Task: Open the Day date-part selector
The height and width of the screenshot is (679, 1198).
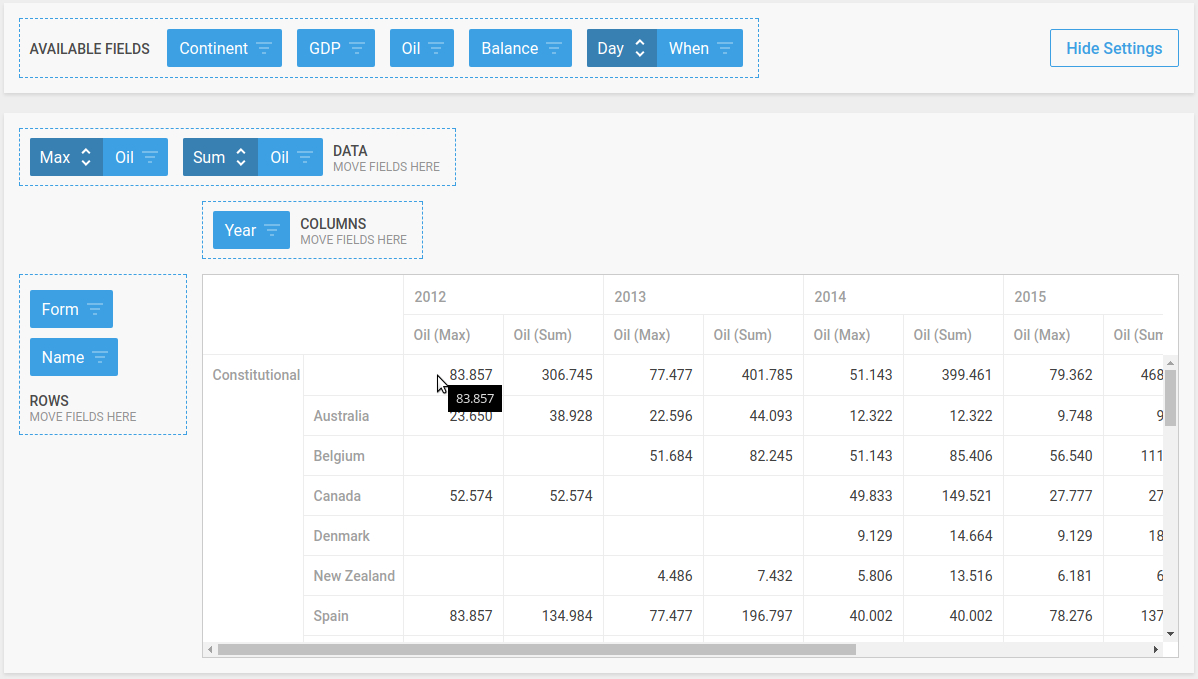Action: [621, 48]
